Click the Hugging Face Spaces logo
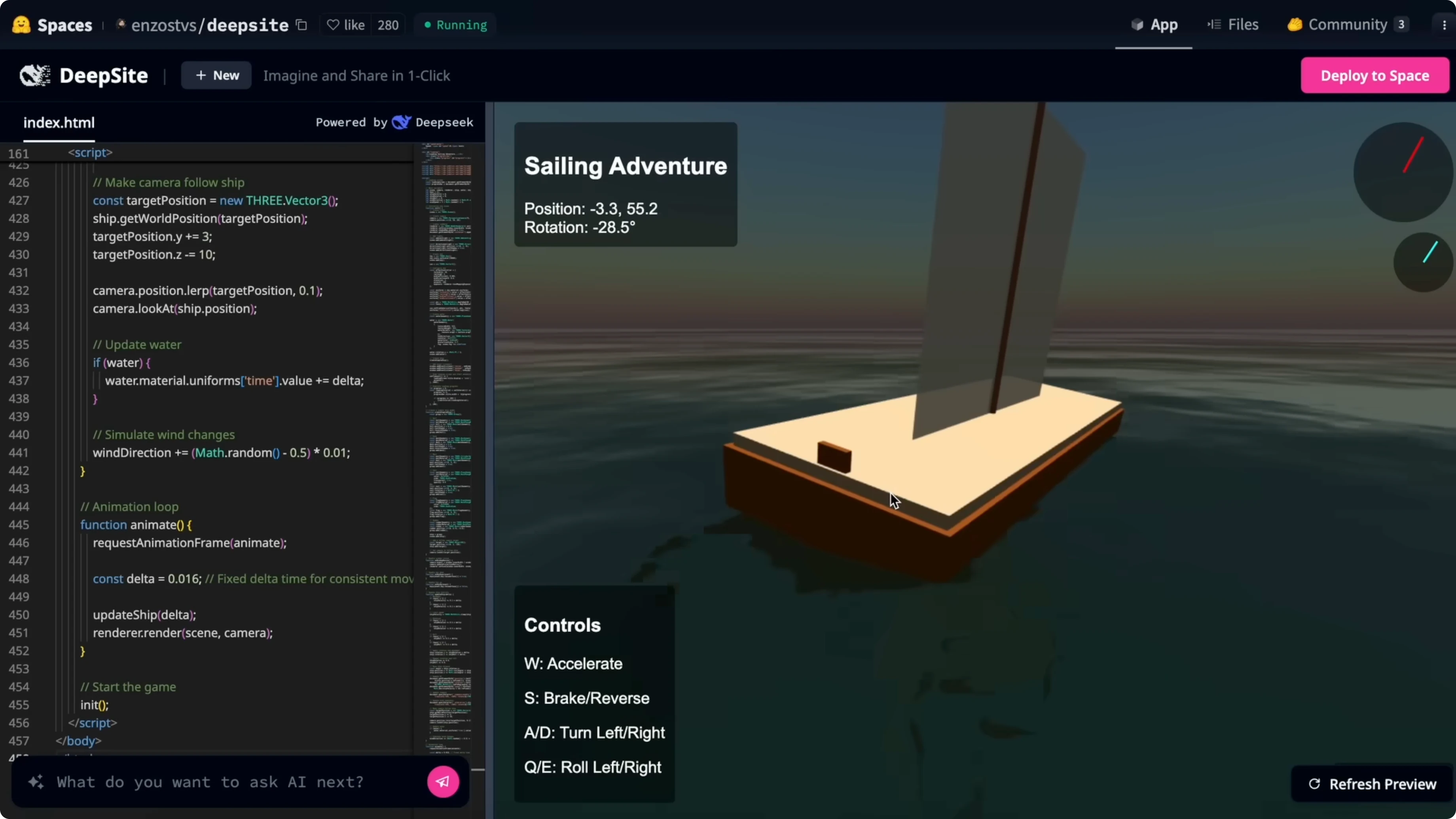The image size is (1456, 819). [21, 25]
